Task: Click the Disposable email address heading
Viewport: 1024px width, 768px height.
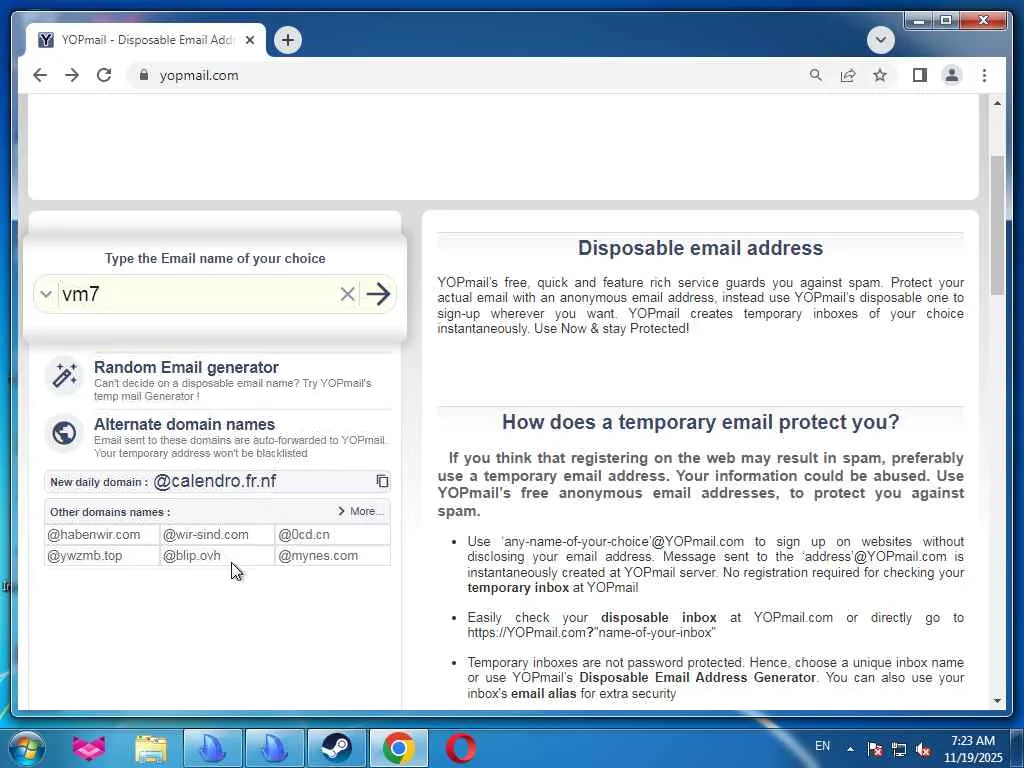Action: 700,248
